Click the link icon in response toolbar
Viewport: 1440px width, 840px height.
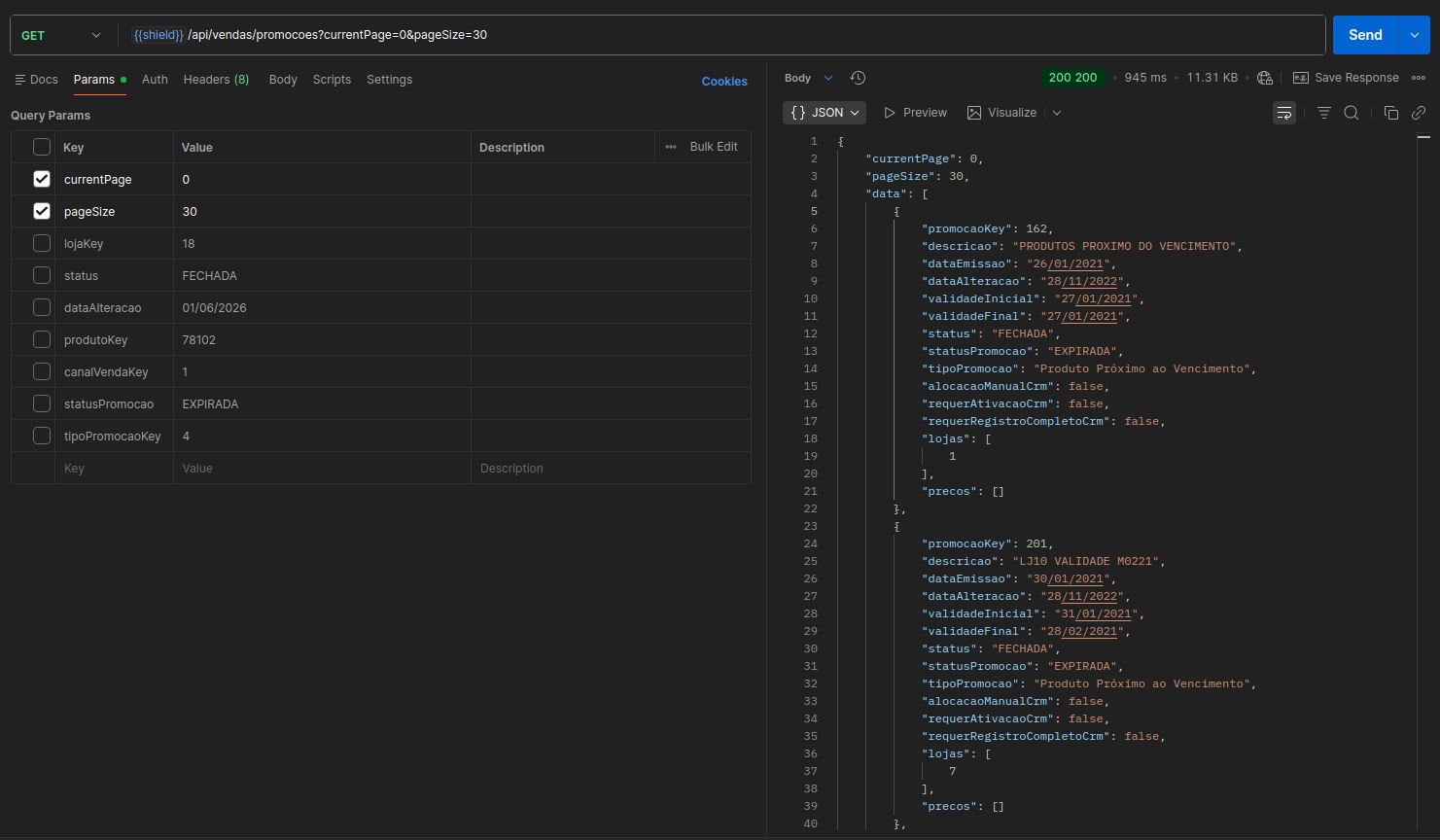point(1419,113)
